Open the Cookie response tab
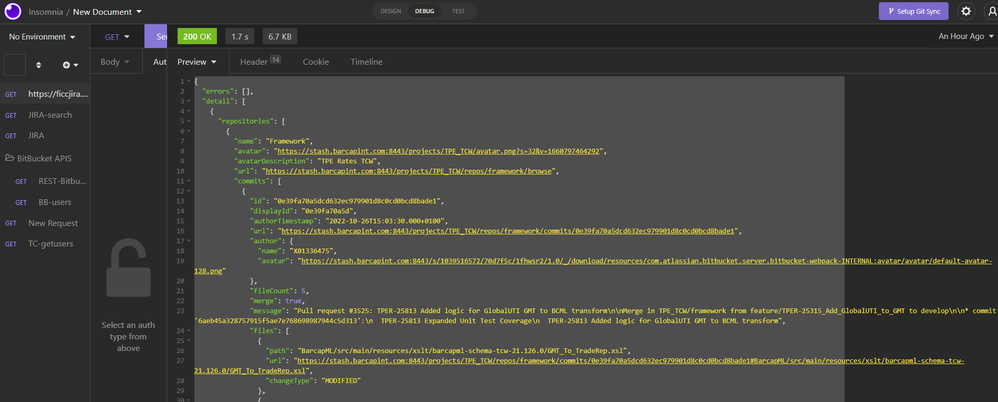The height and width of the screenshot is (402, 998). pyautogui.click(x=316, y=62)
